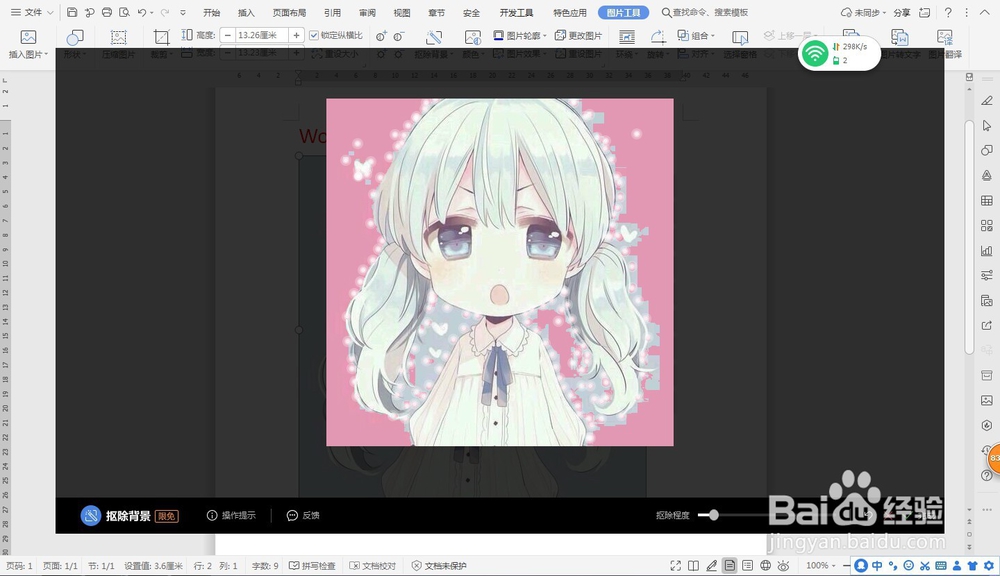Click the help question mark icon
Viewport: 1000px width, 576px height.
[948, 12]
